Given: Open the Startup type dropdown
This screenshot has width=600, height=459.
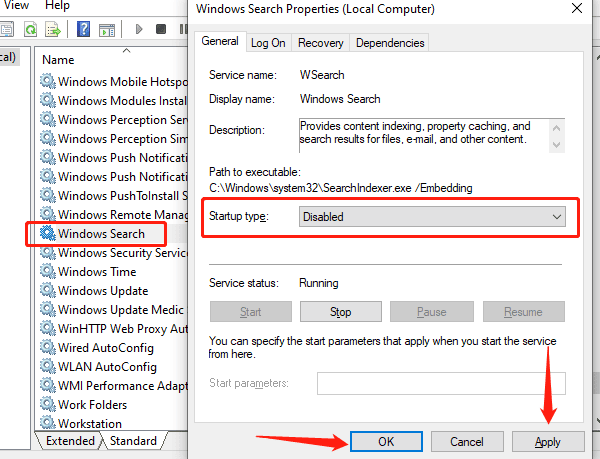Looking at the screenshot, I should pyautogui.click(x=432, y=216).
